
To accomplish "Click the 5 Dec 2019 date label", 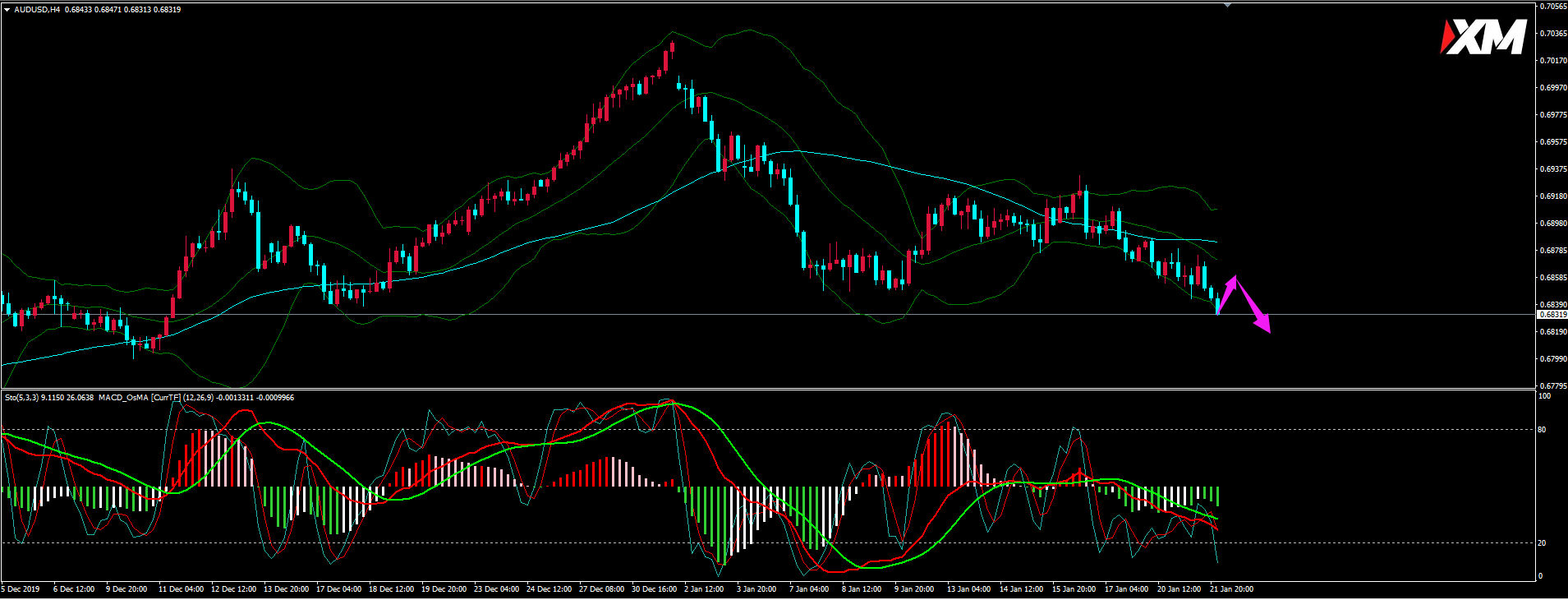I will pyautogui.click(x=21, y=589).
